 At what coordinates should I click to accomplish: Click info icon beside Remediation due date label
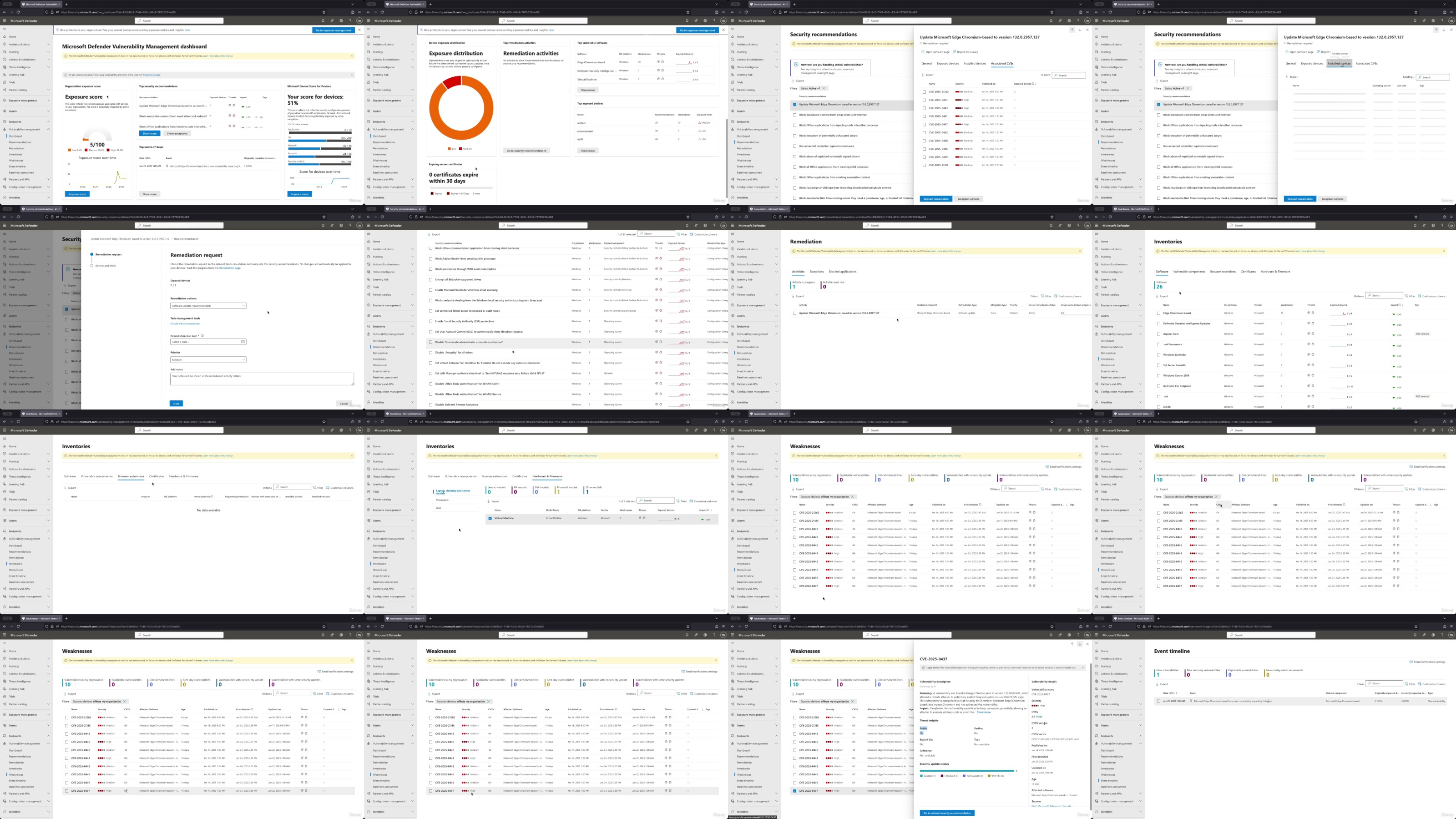[202, 336]
